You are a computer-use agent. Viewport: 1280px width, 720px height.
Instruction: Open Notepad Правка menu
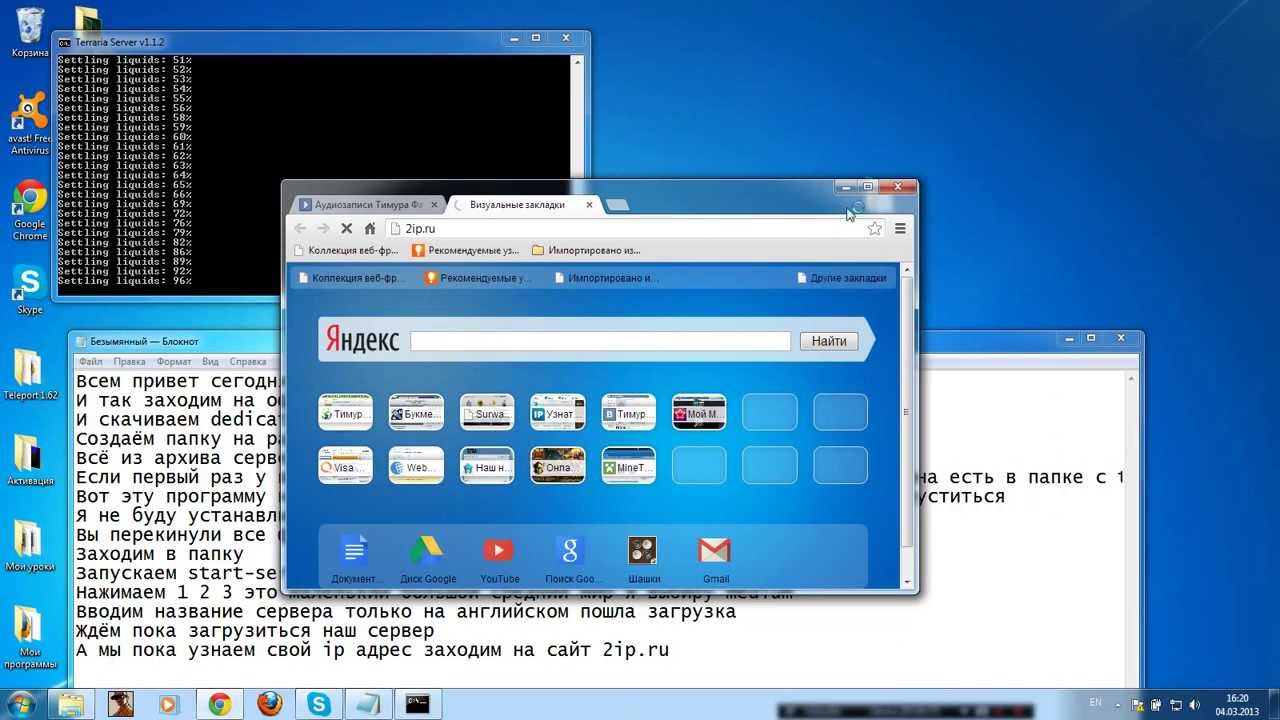[x=129, y=361]
